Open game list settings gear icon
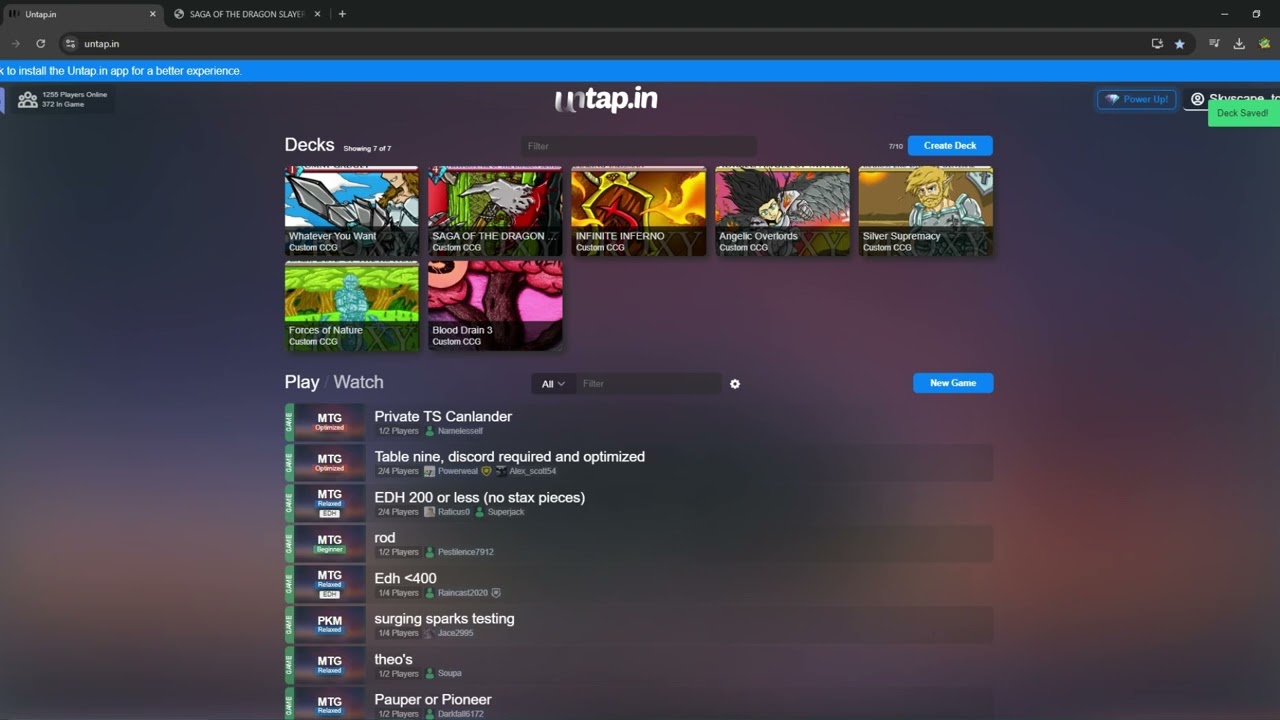Viewport: 1280px width, 720px height. (735, 384)
